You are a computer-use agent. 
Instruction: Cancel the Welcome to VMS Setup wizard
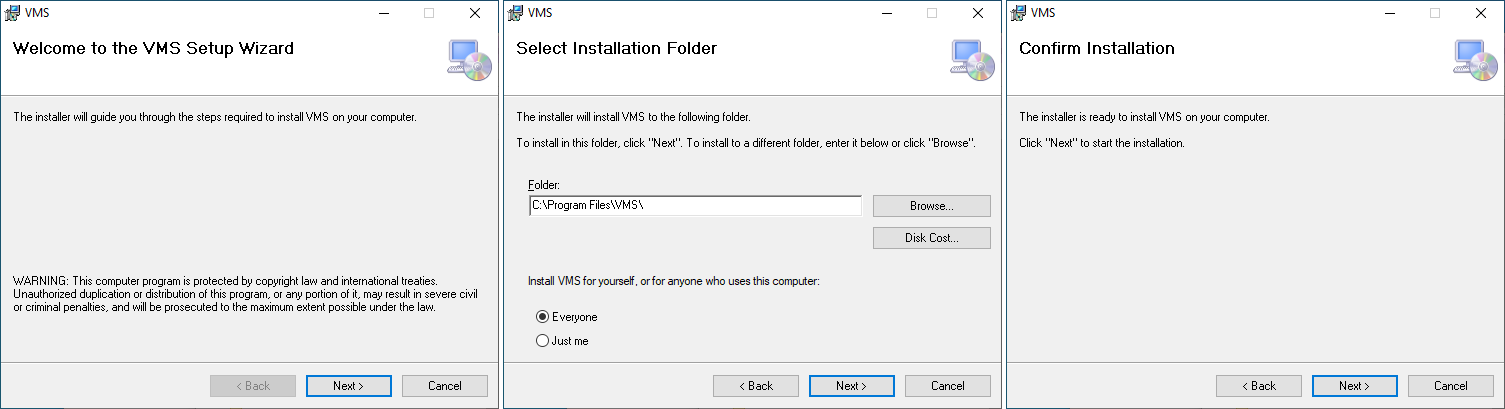click(x=445, y=386)
